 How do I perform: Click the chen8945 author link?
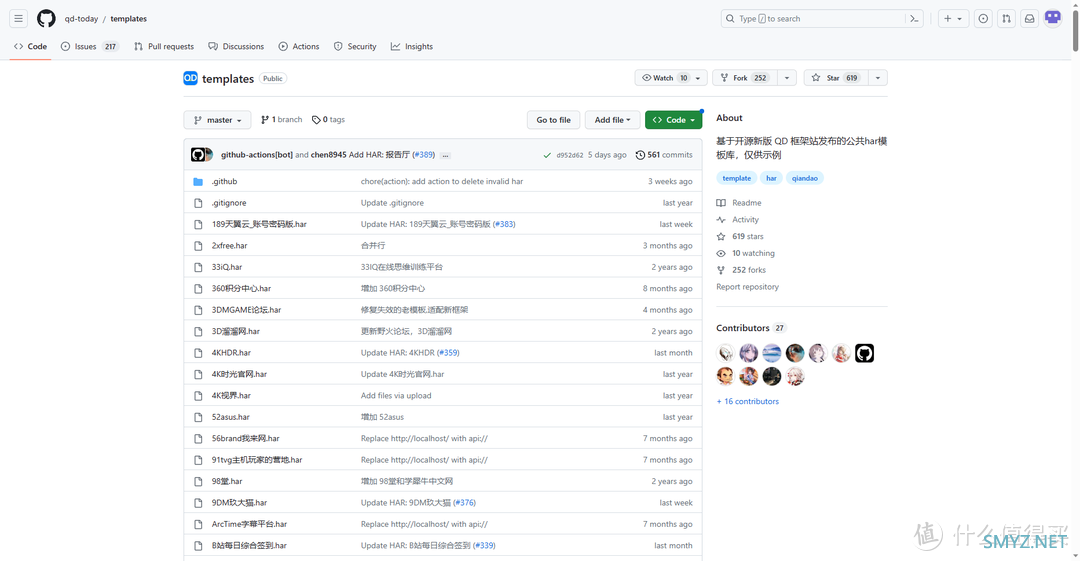click(329, 155)
